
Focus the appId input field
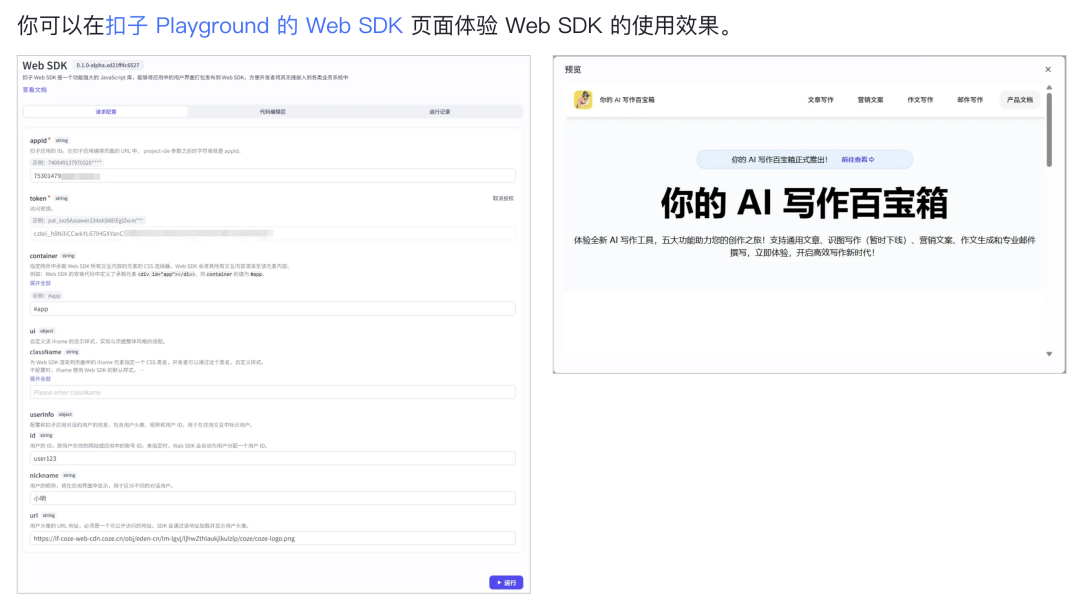tap(272, 176)
